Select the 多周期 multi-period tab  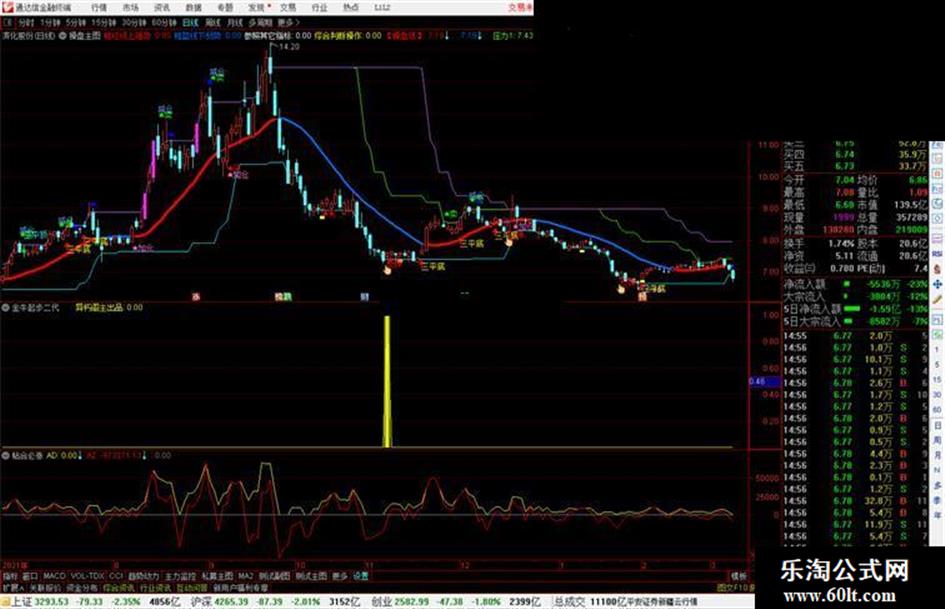click(x=260, y=23)
